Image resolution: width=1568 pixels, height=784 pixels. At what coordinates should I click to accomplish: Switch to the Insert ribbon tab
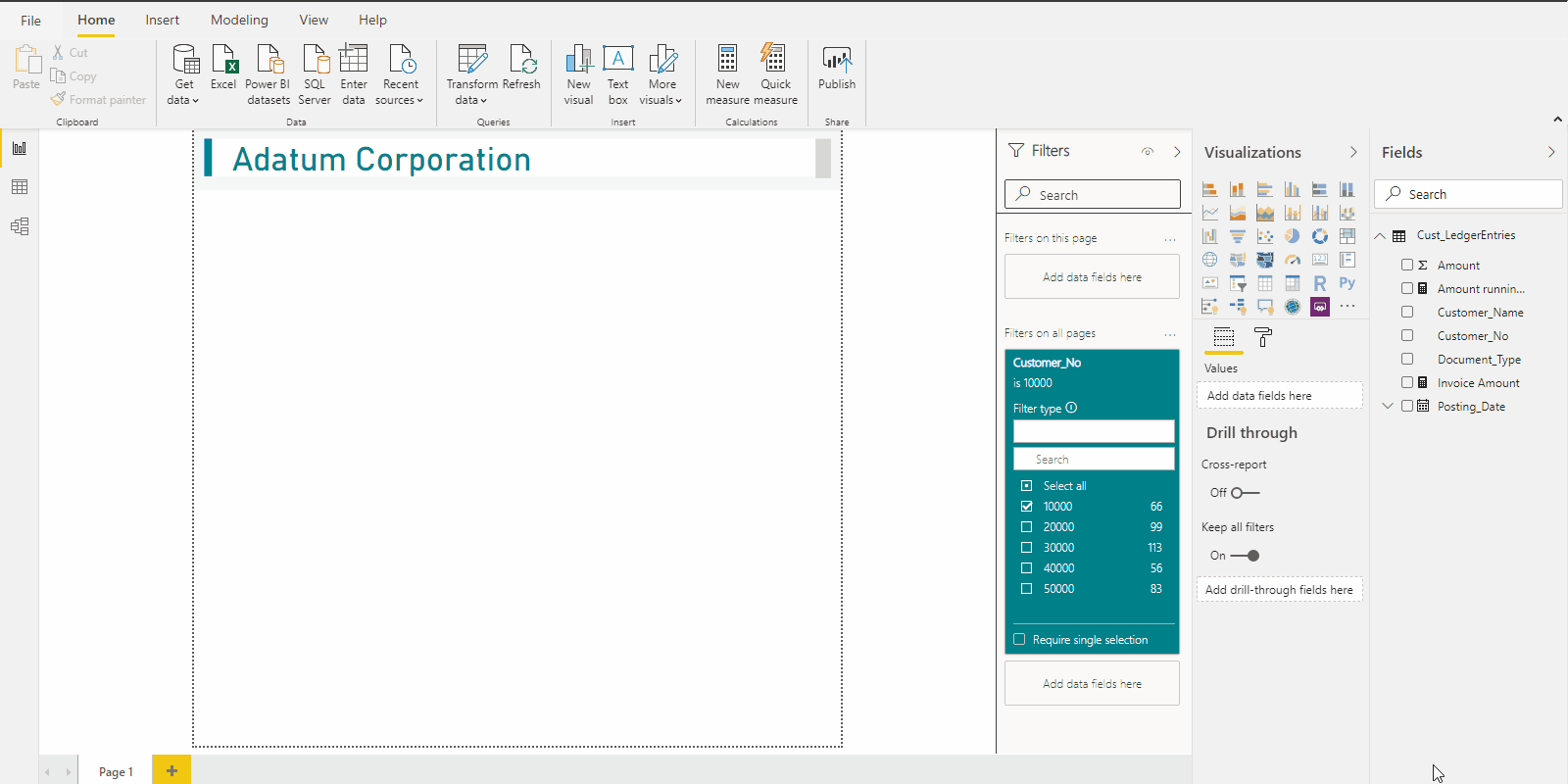(163, 20)
